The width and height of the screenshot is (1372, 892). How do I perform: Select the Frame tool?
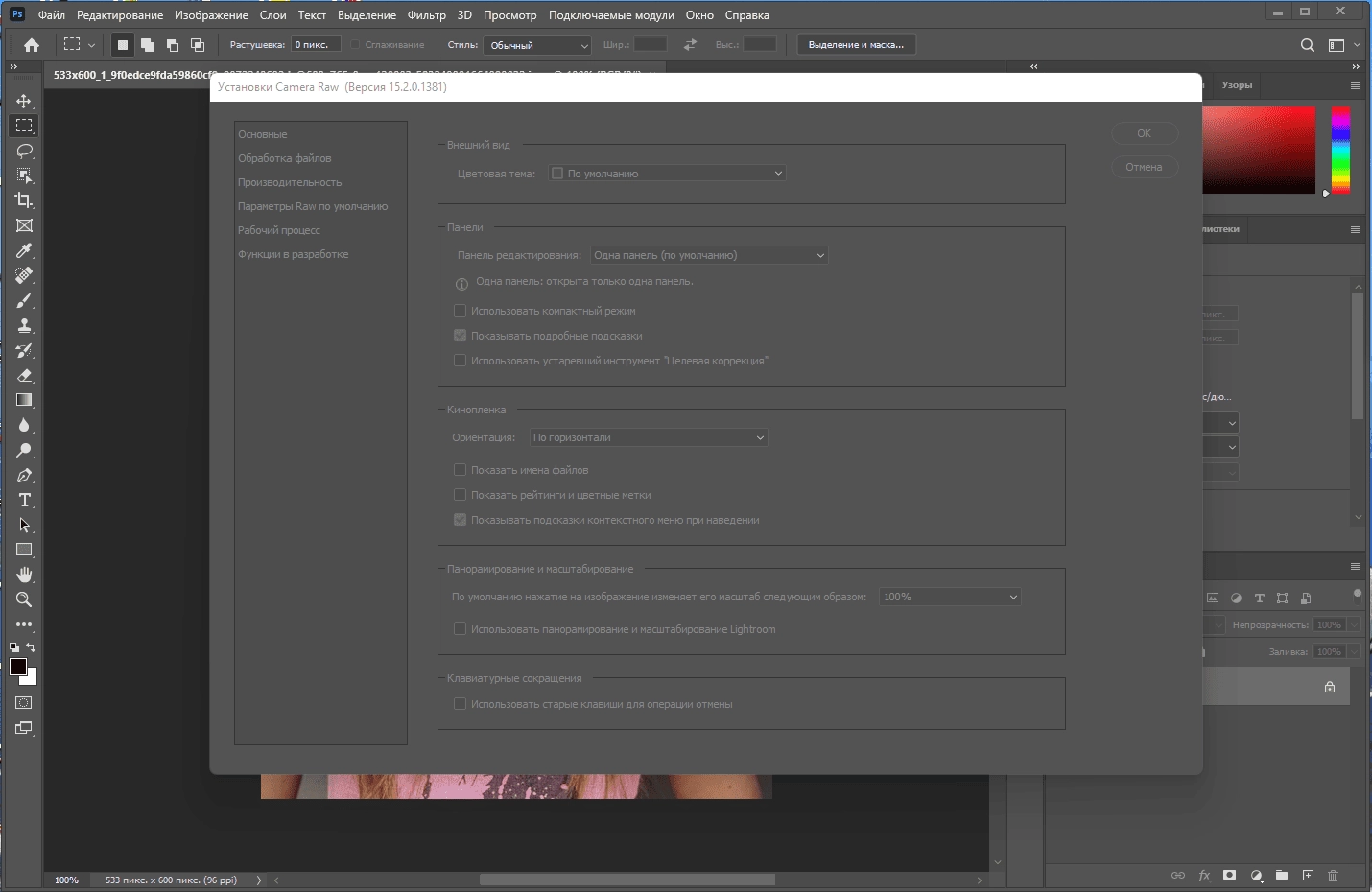(24, 225)
